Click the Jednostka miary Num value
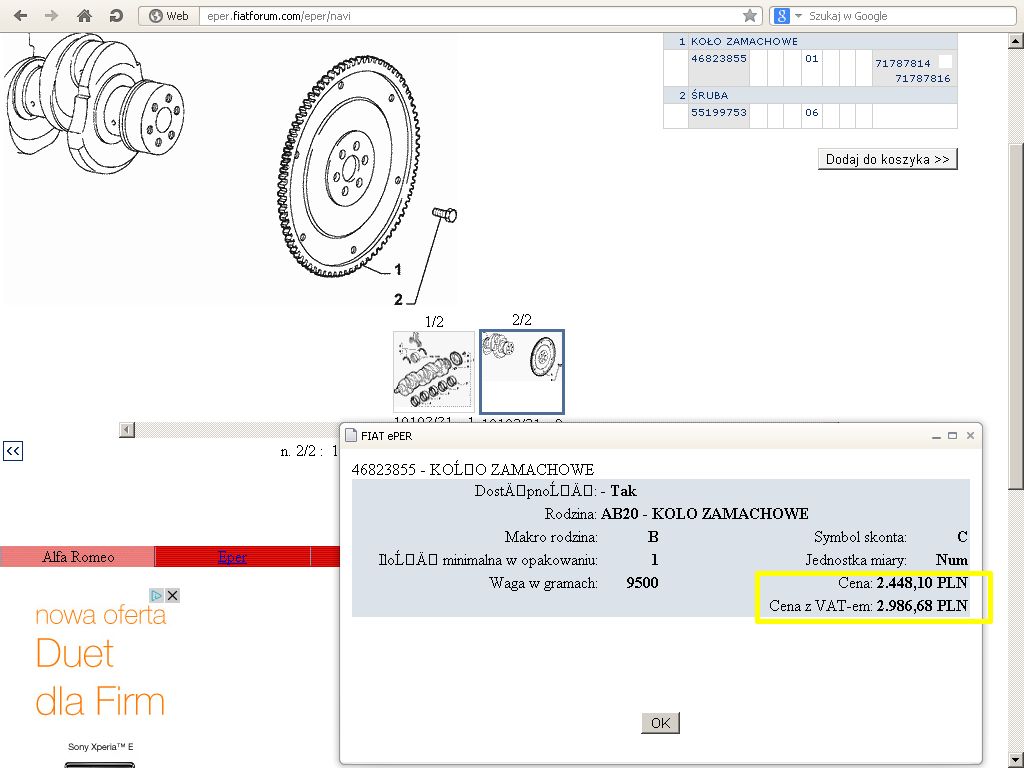 pyautogui.click(x=952, y=560)
